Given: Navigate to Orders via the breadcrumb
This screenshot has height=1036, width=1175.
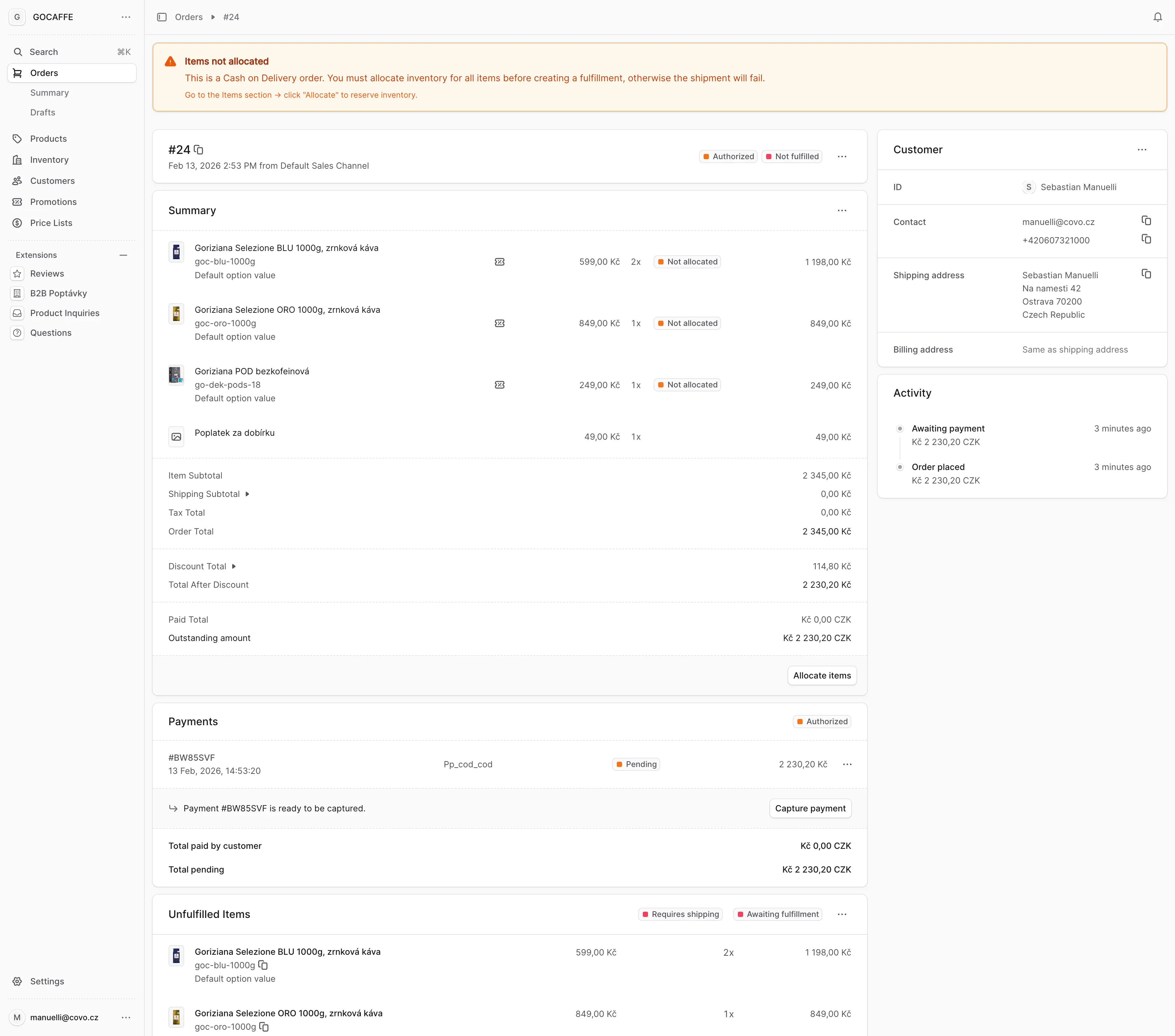Looking at the screenshot, I should pyautogui.click(x=188, y=17).
